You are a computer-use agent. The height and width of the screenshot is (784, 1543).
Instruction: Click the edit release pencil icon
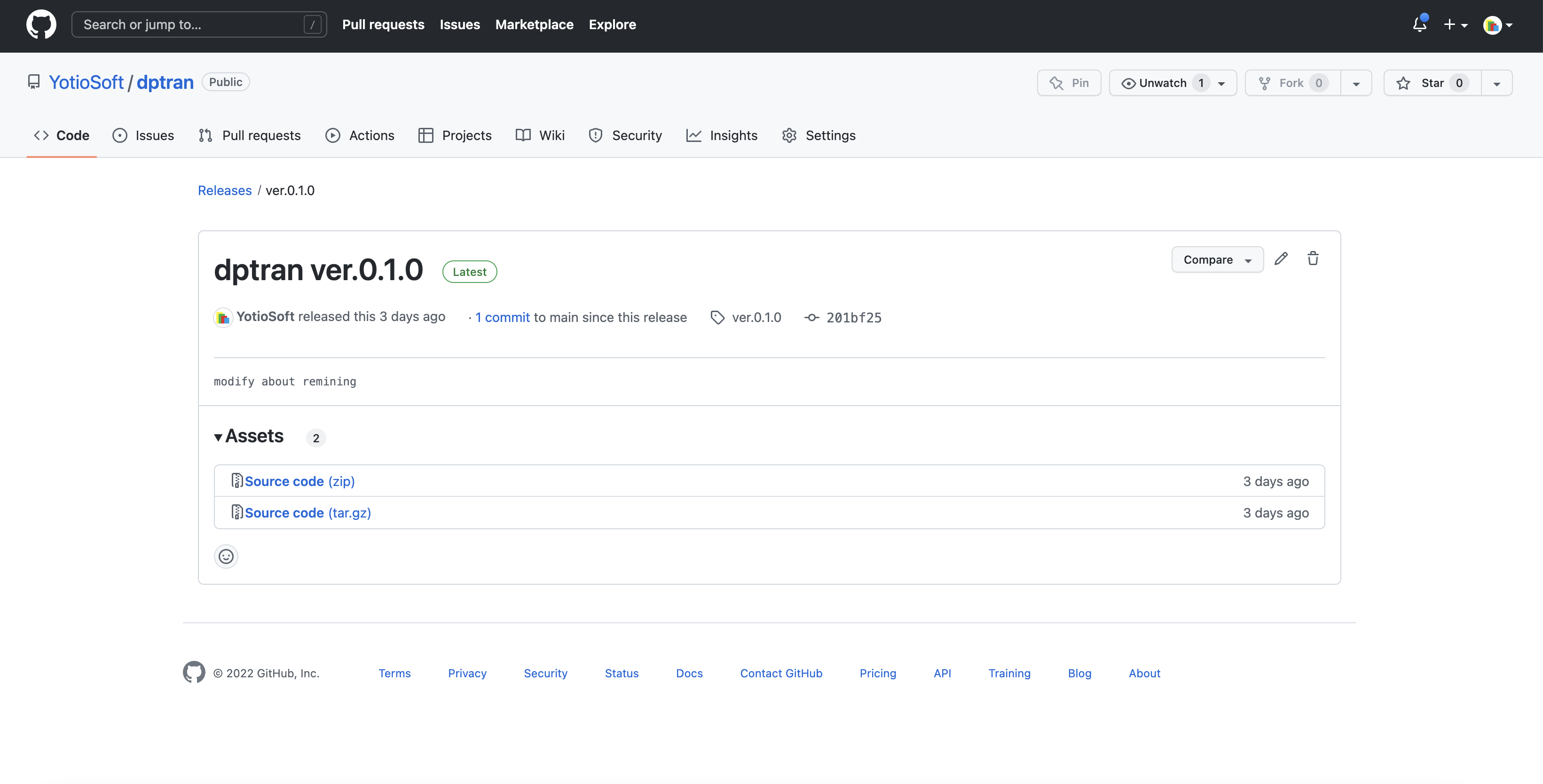(x=1281, y=258)
